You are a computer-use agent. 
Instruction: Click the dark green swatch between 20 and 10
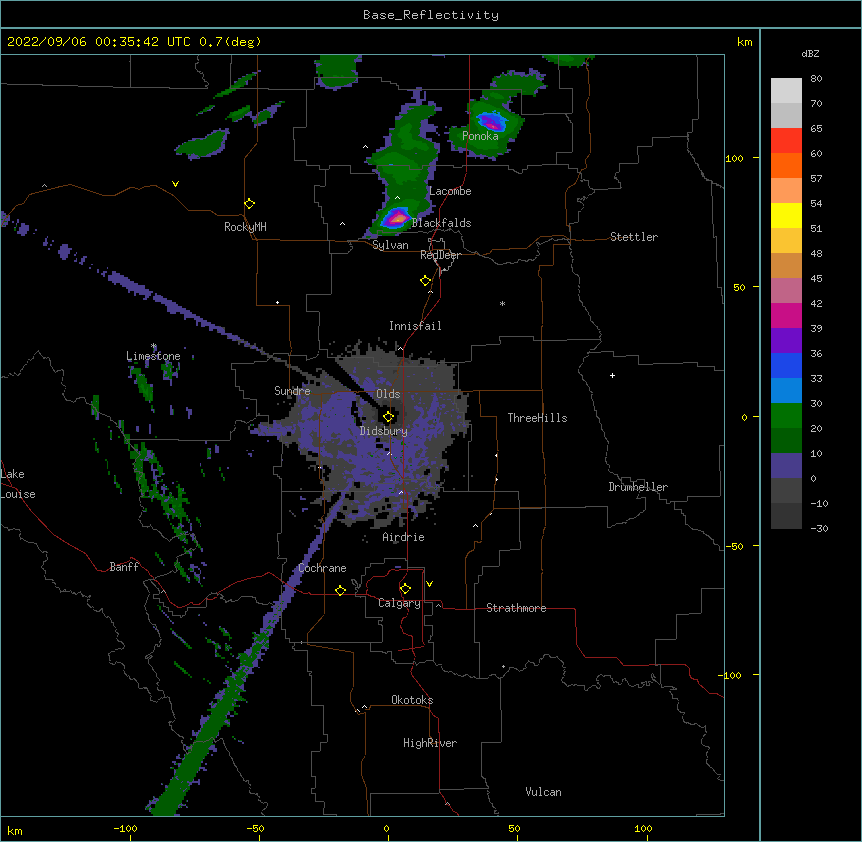(x=786, y=440)
